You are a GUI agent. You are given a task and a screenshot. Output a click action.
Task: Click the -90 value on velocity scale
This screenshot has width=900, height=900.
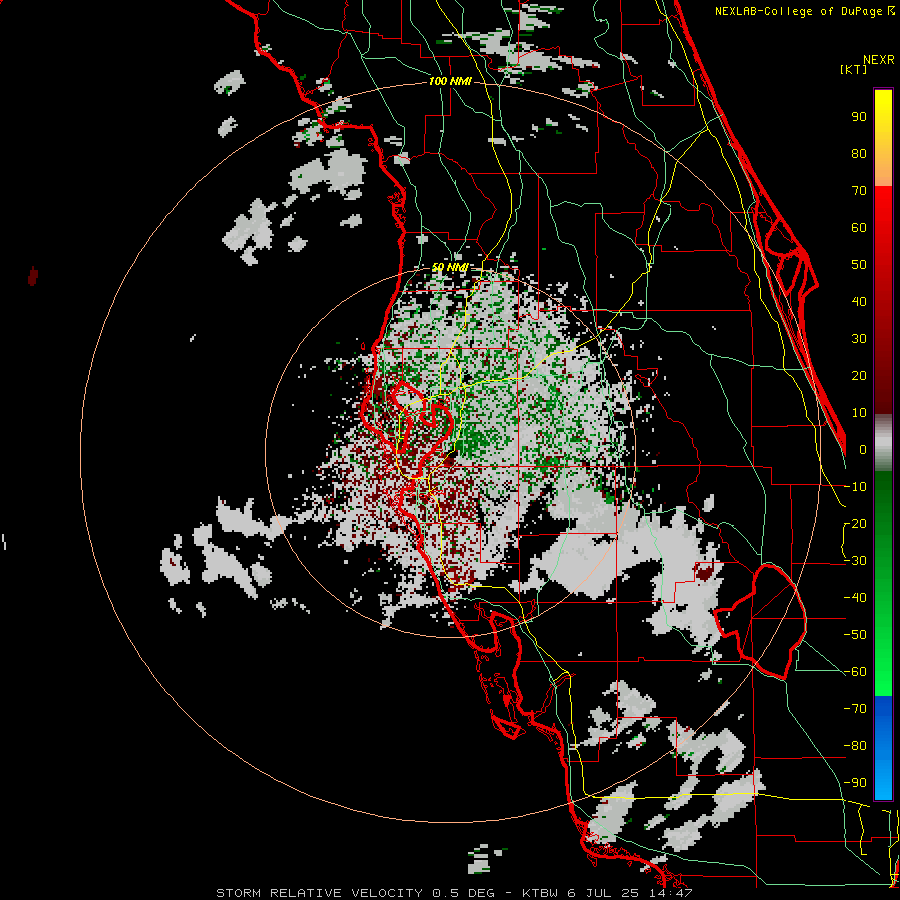click(x=855, y=783)
